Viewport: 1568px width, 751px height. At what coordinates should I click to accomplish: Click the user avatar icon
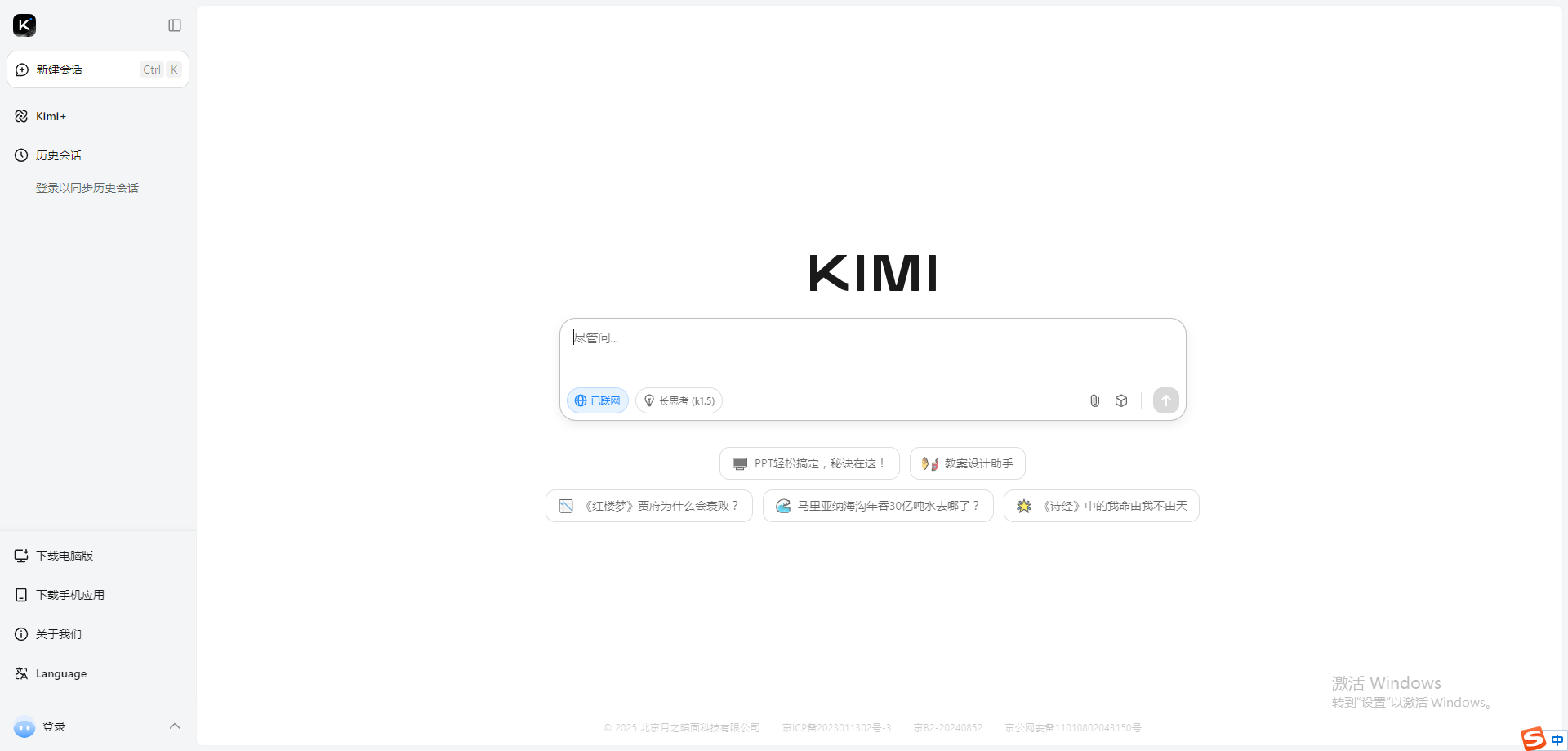tap(24, 726)
